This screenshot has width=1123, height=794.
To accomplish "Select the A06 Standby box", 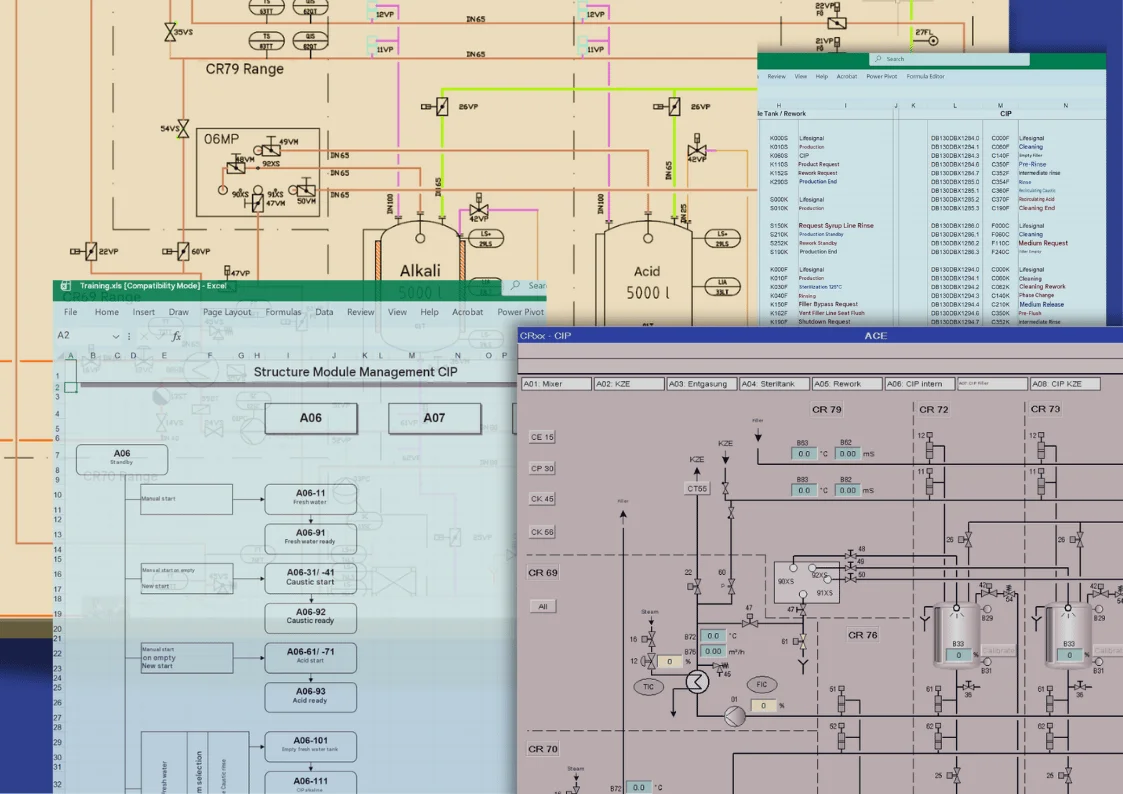I will (122, 460).
